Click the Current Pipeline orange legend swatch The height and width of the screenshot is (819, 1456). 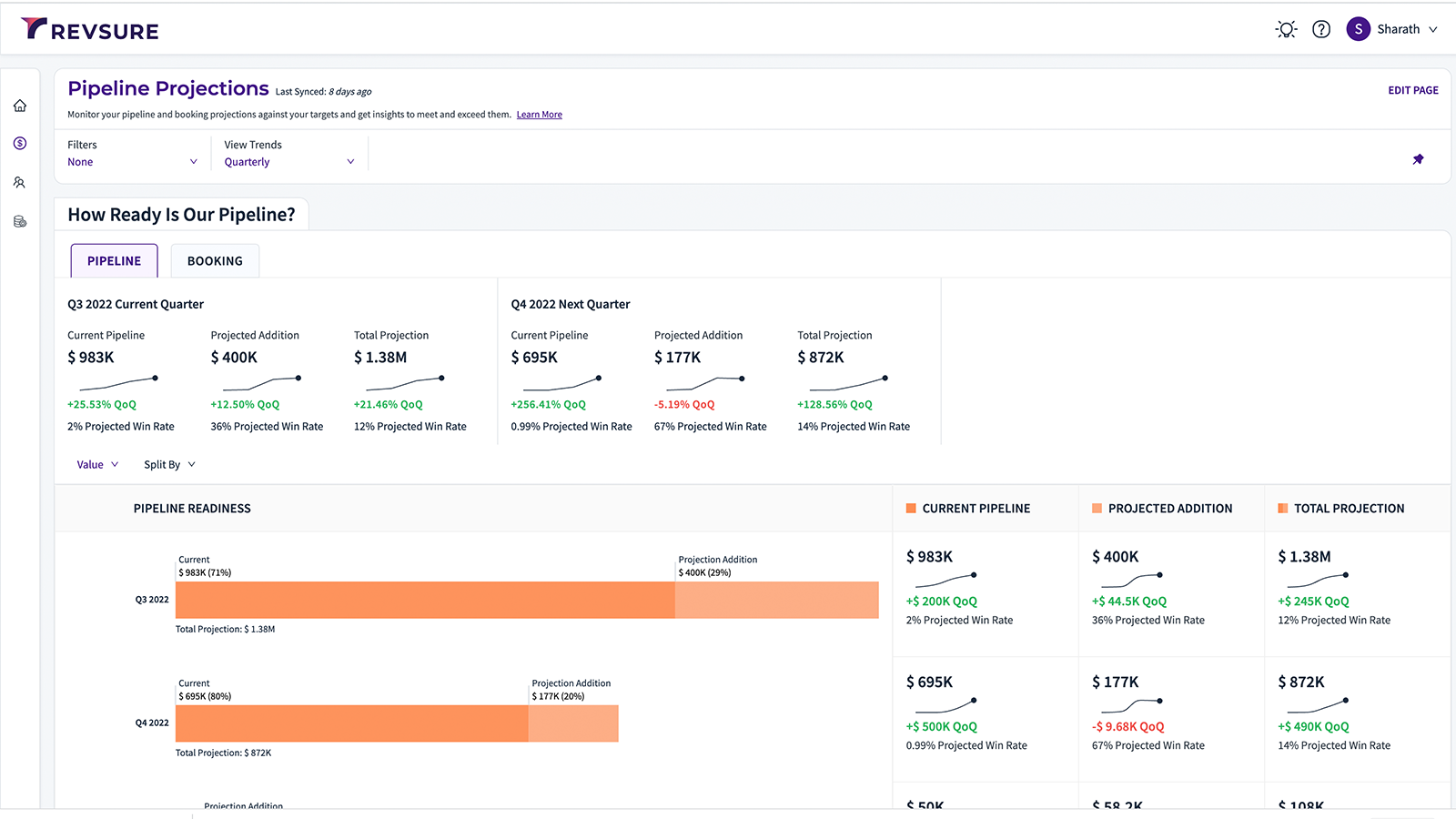coord(911,509)
